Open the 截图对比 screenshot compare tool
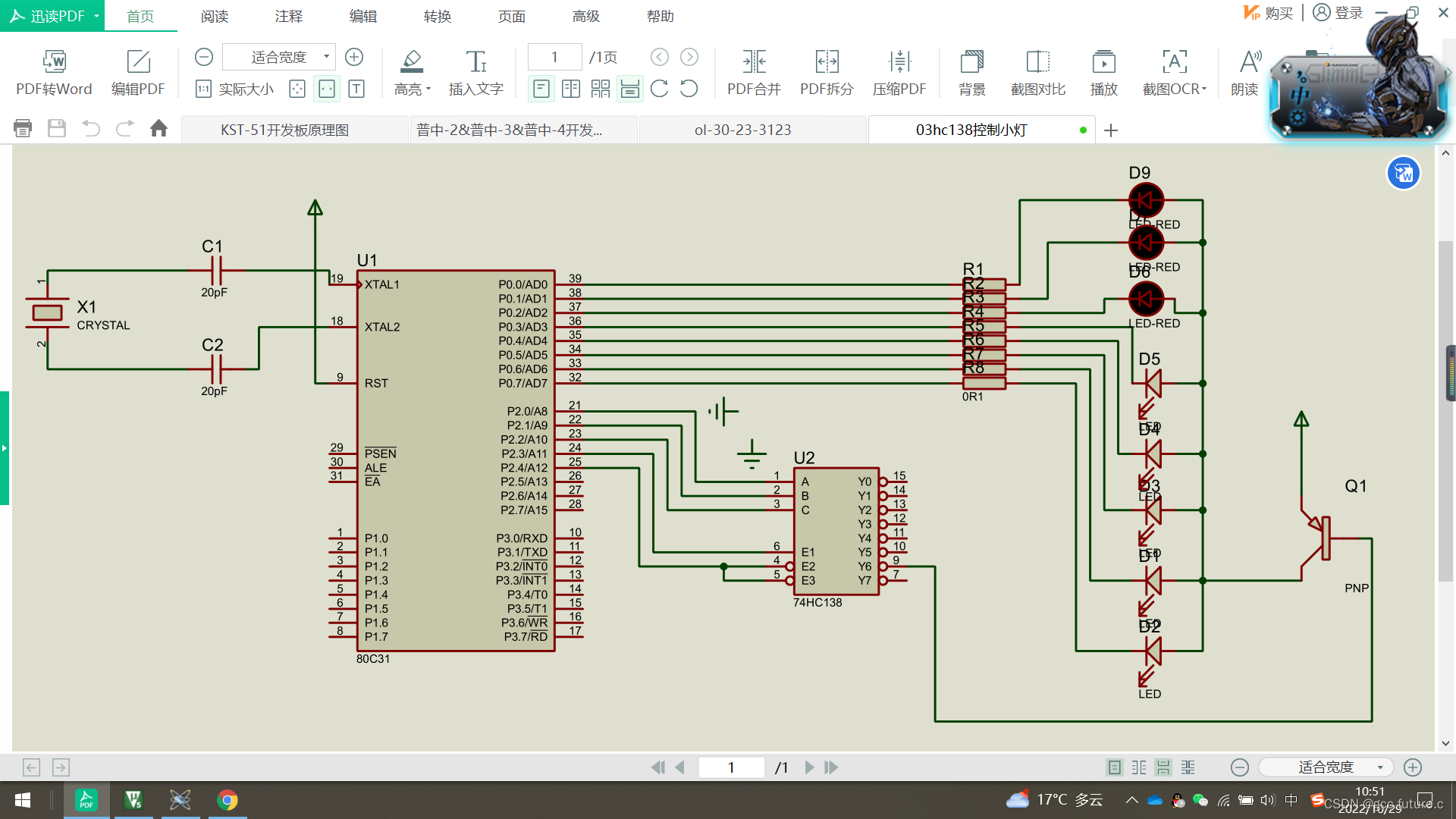1456x819 pixels. click(x=1038, y=73)
